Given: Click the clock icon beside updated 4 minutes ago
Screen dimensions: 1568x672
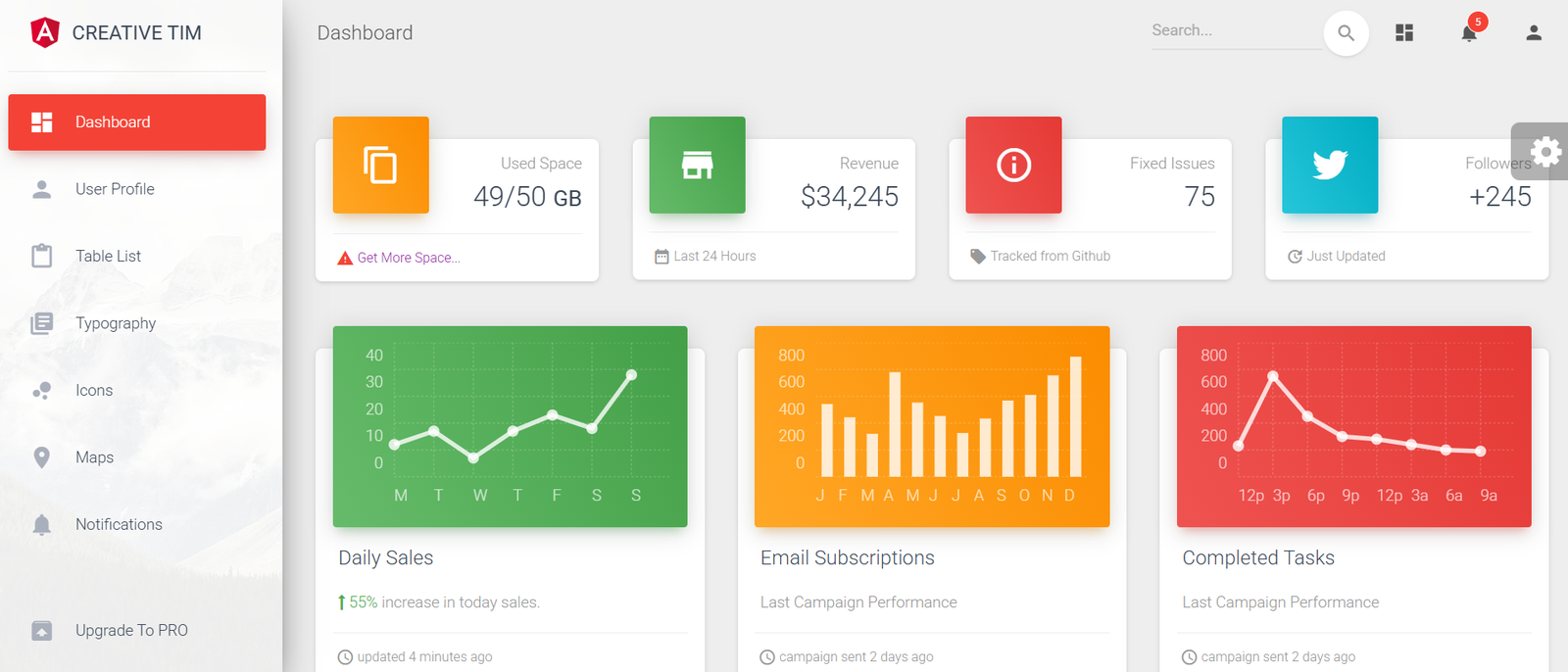Looking at the screenshot, I should point(345,657).
